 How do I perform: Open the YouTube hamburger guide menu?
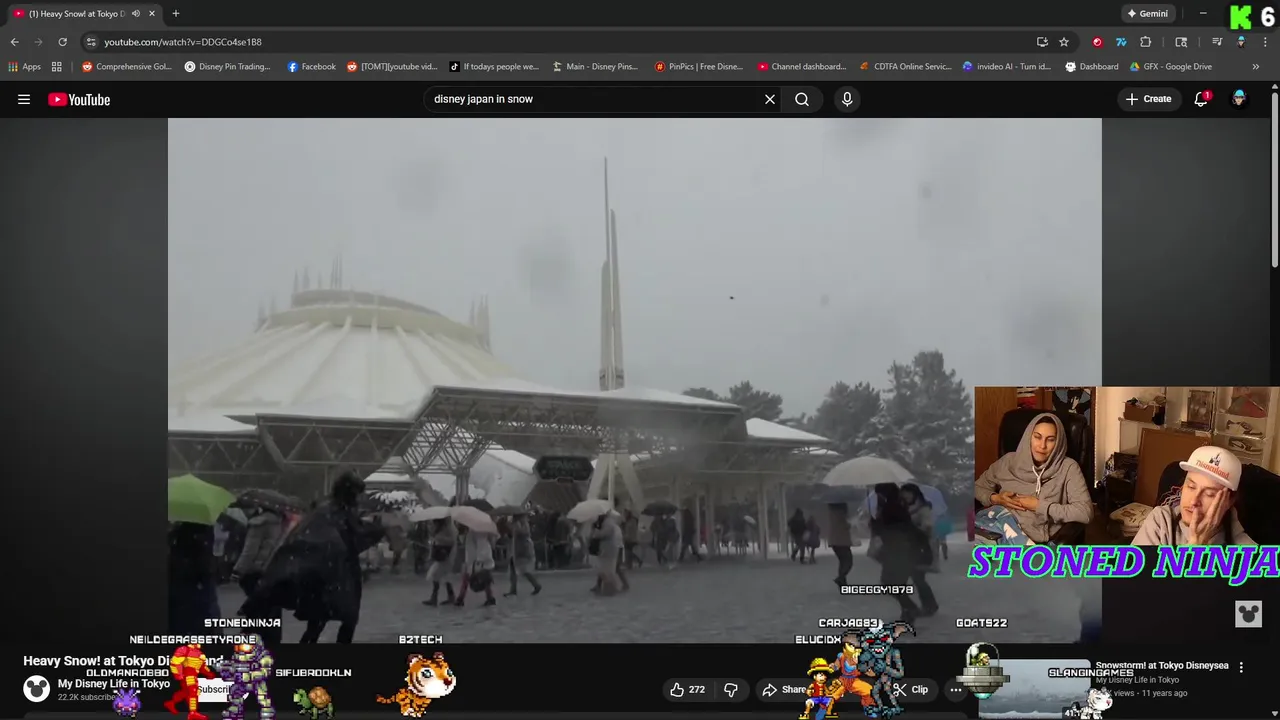(x=24, y=99)
